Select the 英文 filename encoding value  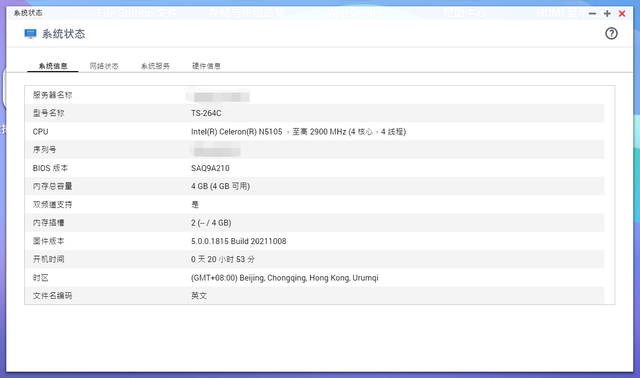click(x=199, y=296)
